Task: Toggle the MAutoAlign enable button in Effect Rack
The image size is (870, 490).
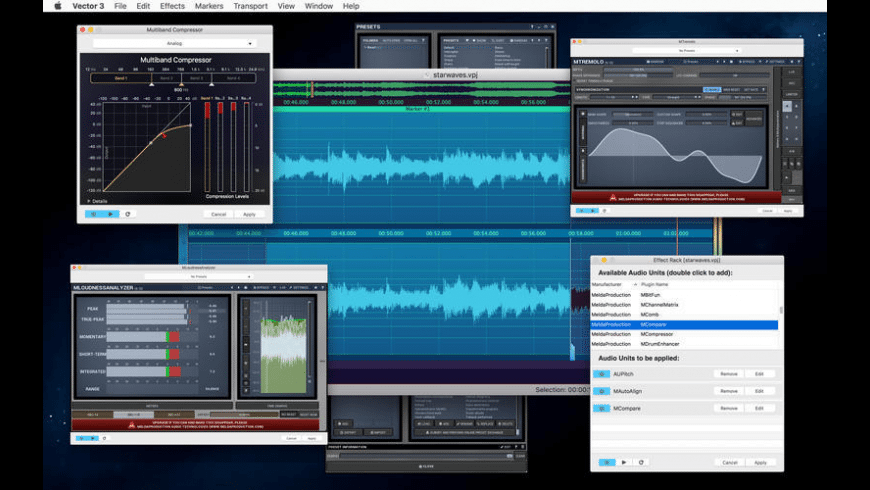Action: [601, 391]
